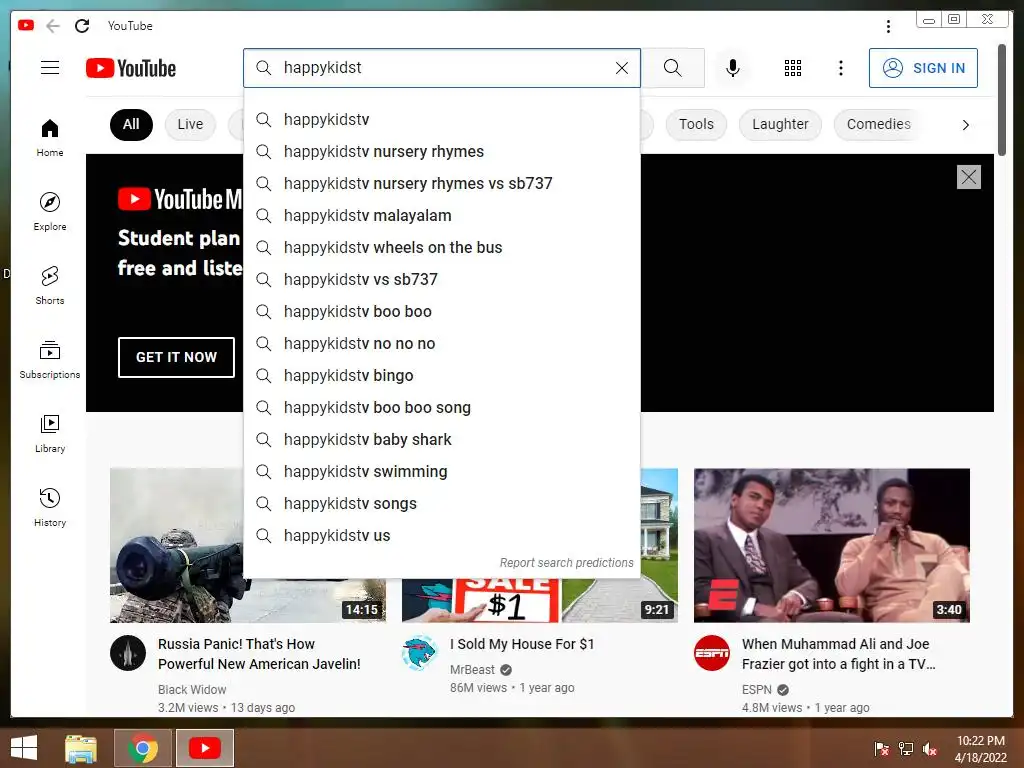Image resolution: width=1024 pixels, height=768 pixels.
Task: Open File Explorer from the taskbar
Action: tap(81, 748)
